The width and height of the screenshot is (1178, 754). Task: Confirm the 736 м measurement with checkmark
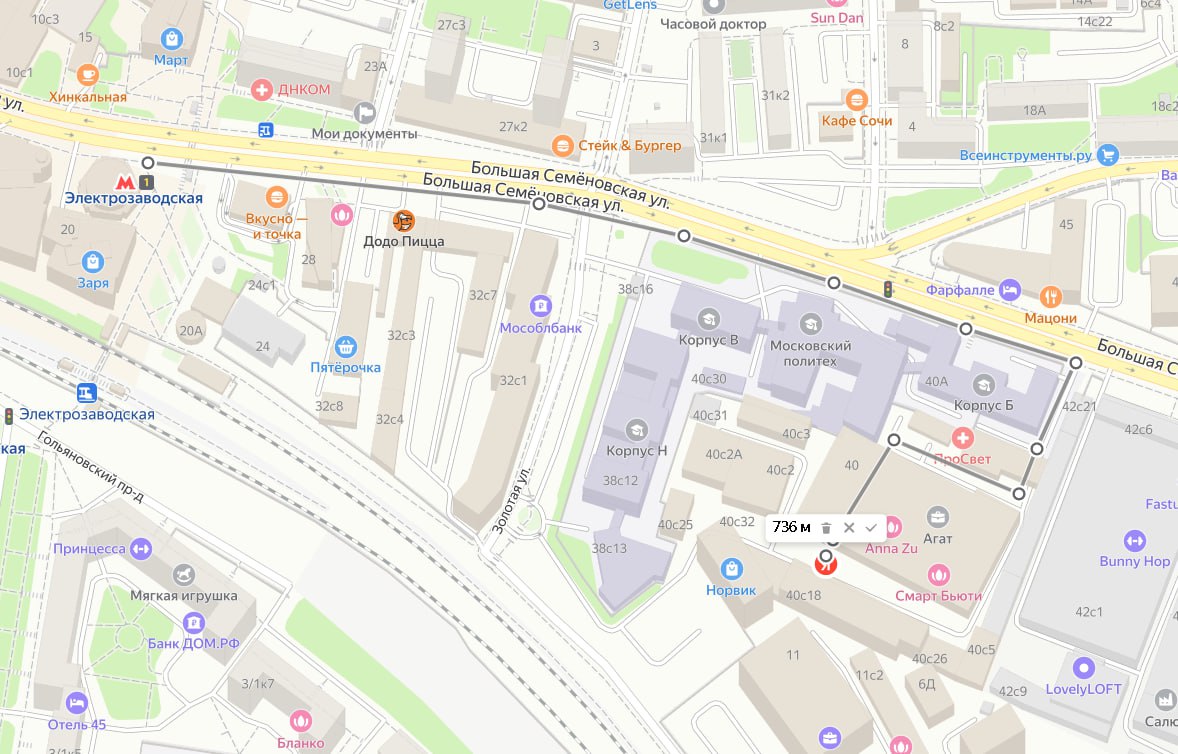click(x=871, y=527)
